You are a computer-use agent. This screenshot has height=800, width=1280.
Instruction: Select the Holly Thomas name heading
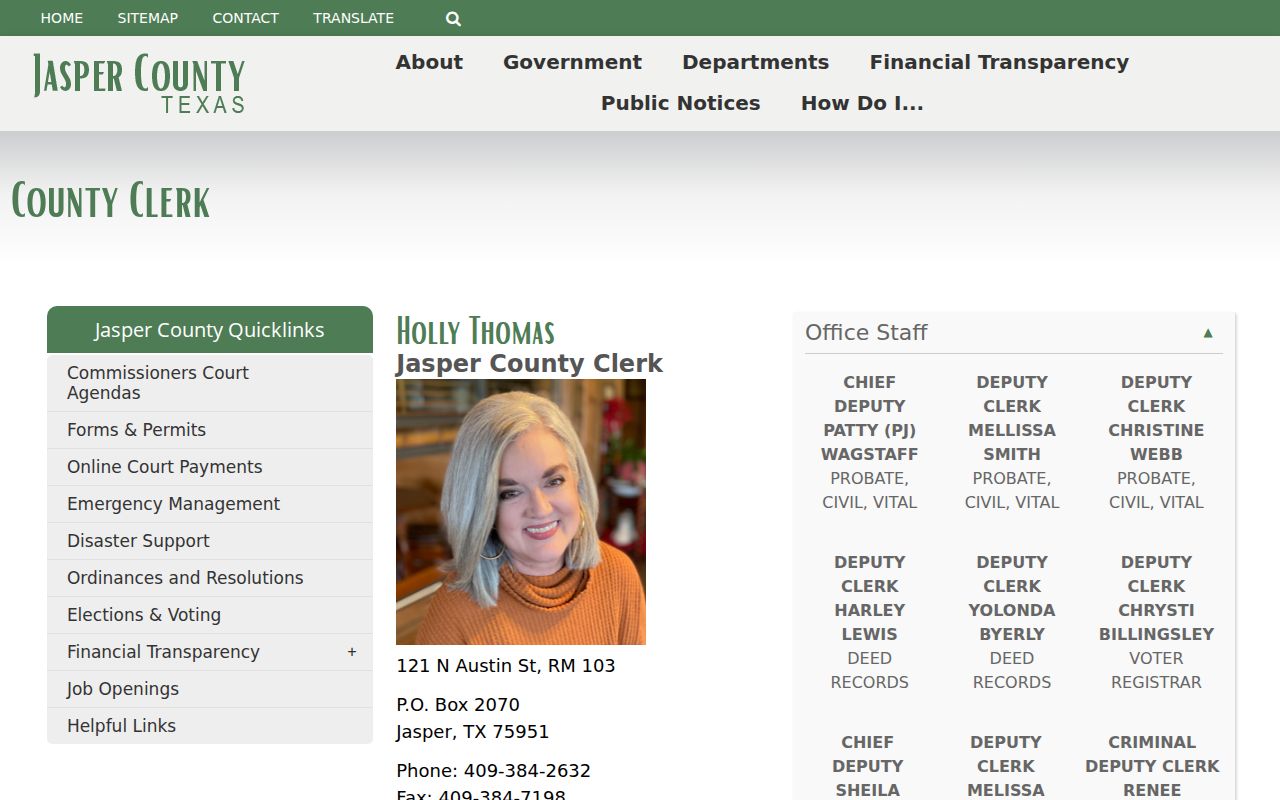click(475, 331)
